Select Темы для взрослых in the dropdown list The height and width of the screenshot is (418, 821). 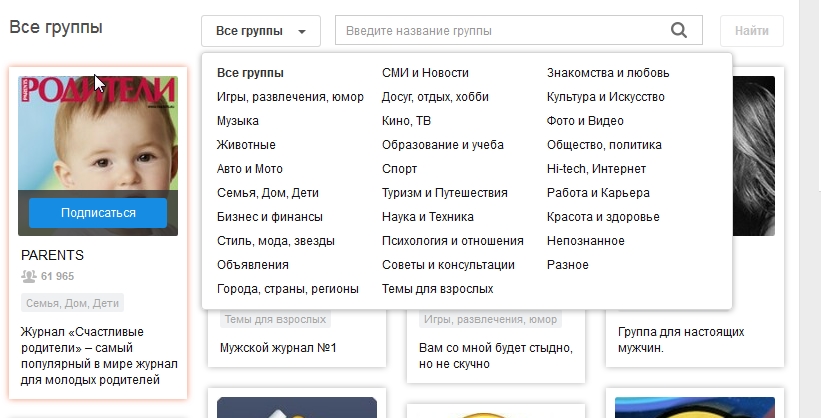[437, 289]
